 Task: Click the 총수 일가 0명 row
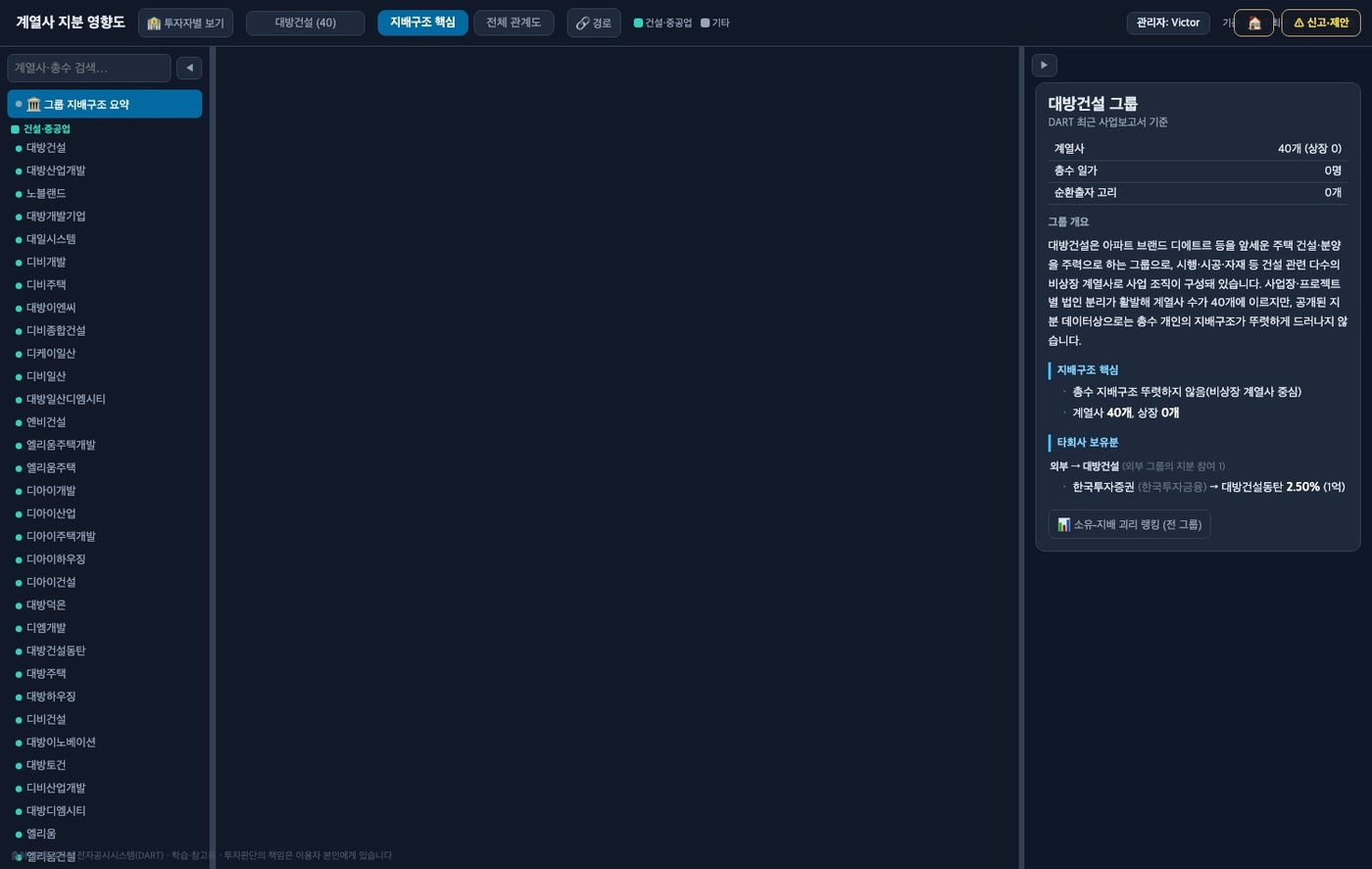(x=1198, y=170)
